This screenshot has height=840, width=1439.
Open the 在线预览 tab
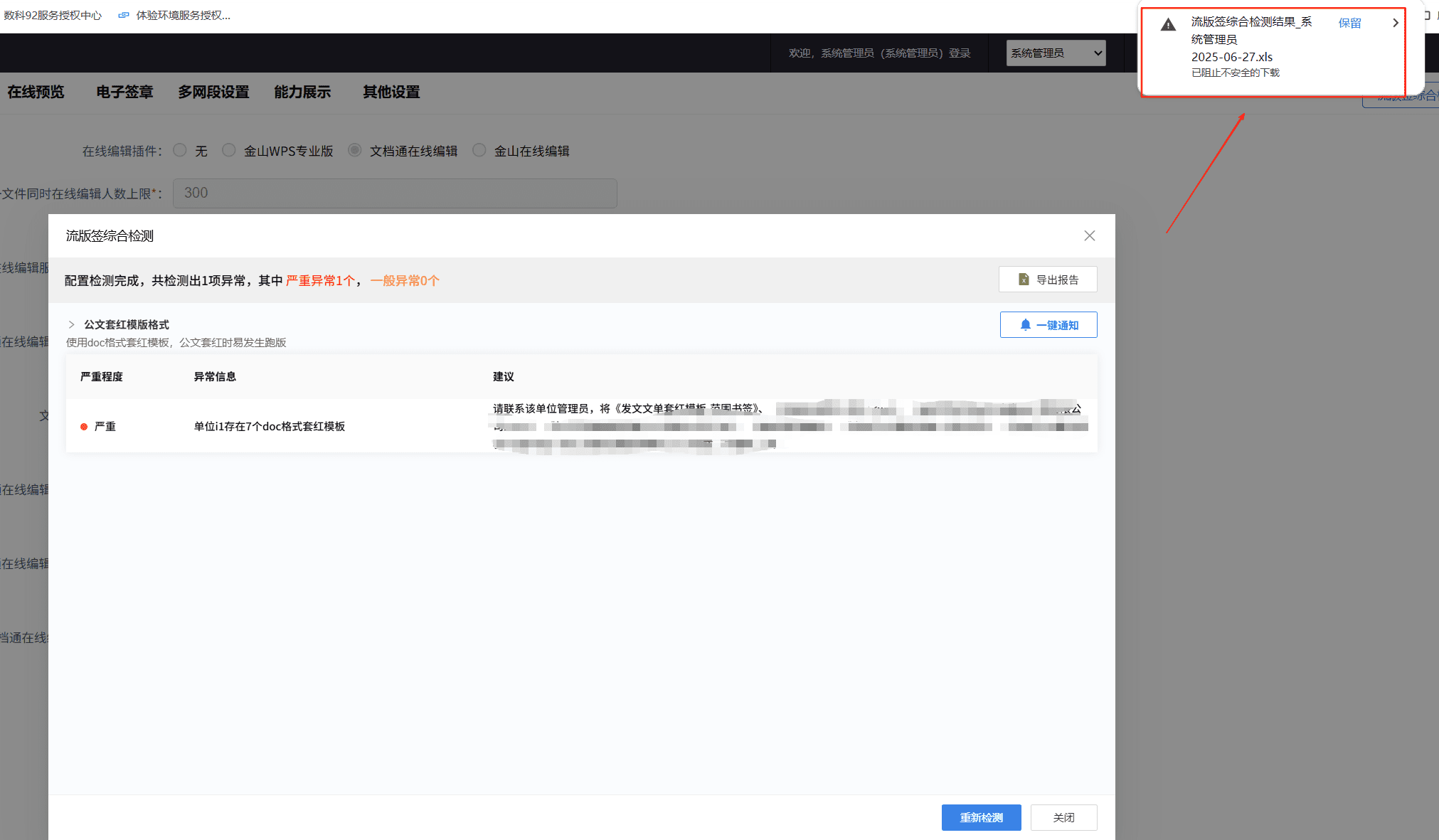36,92
